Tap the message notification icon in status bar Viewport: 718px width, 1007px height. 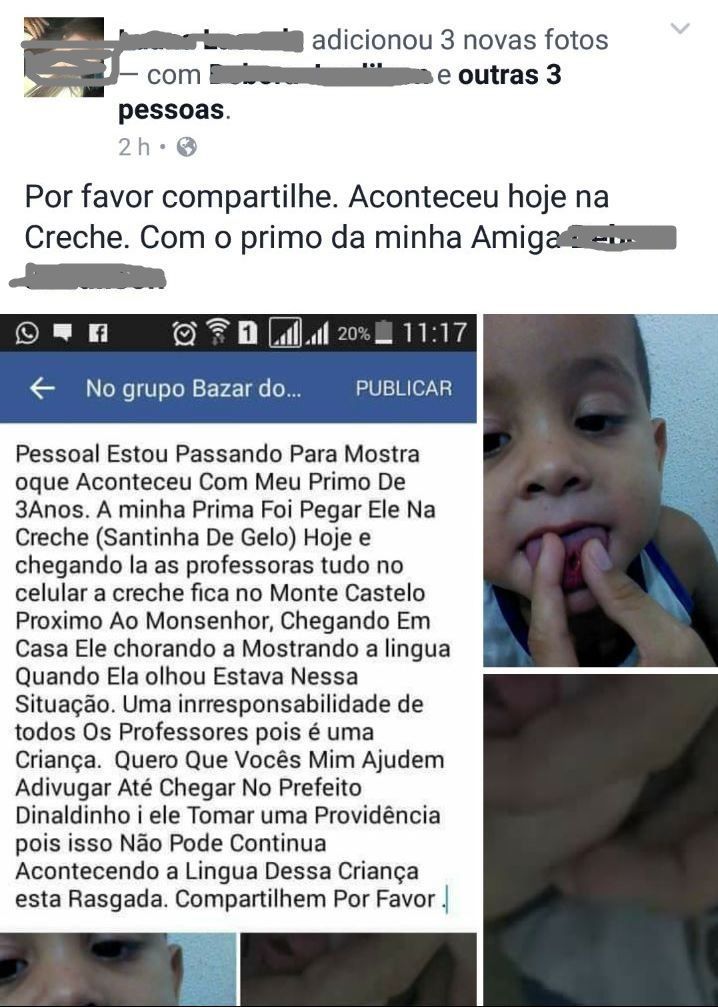(62, 333)
